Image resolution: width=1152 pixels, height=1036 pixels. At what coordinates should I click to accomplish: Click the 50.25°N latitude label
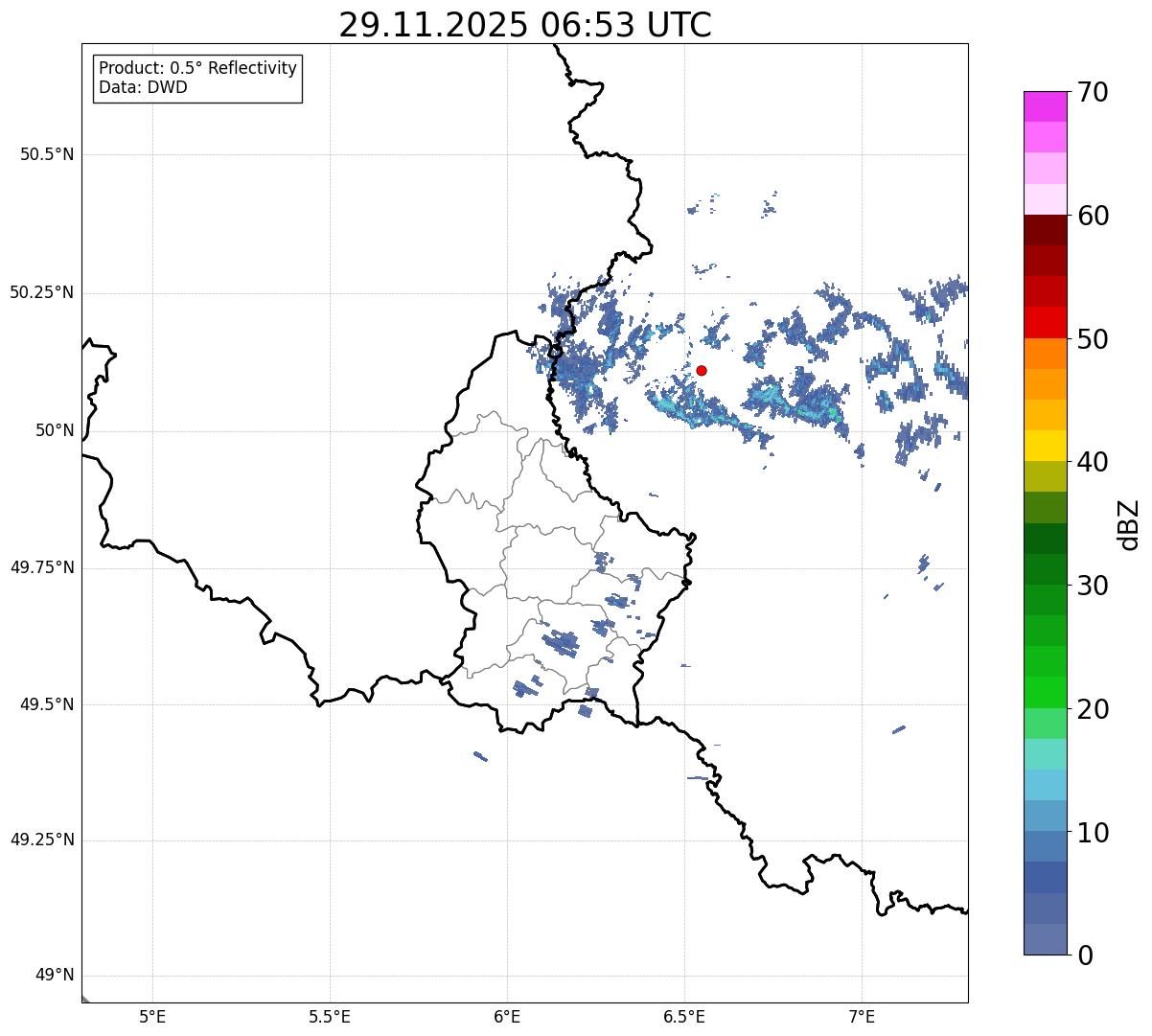pyautogui.click(x=42, y=292)
